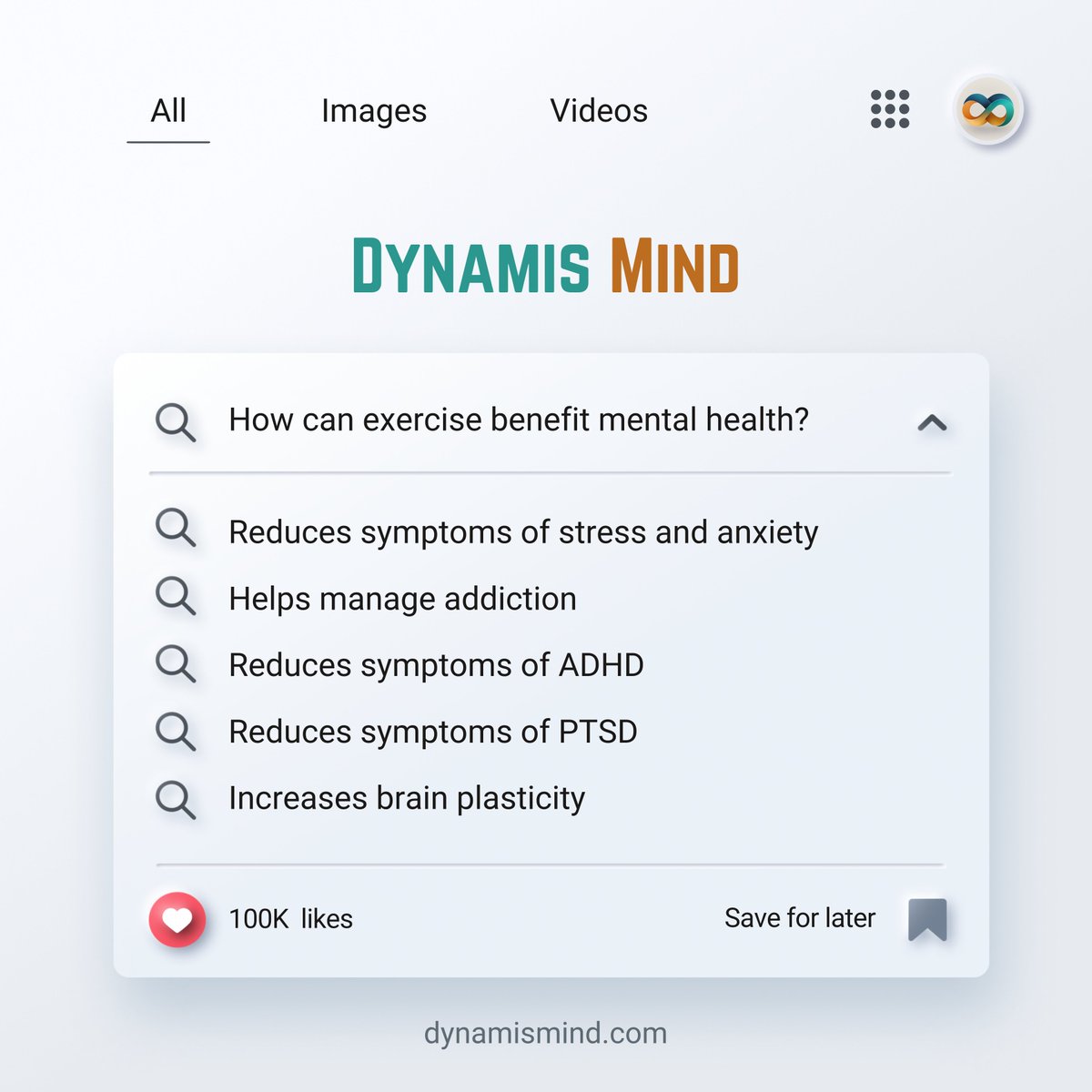Click the search icon beside Helps manage addiction
The image size is (1092, 1092).
click(175, 595)
